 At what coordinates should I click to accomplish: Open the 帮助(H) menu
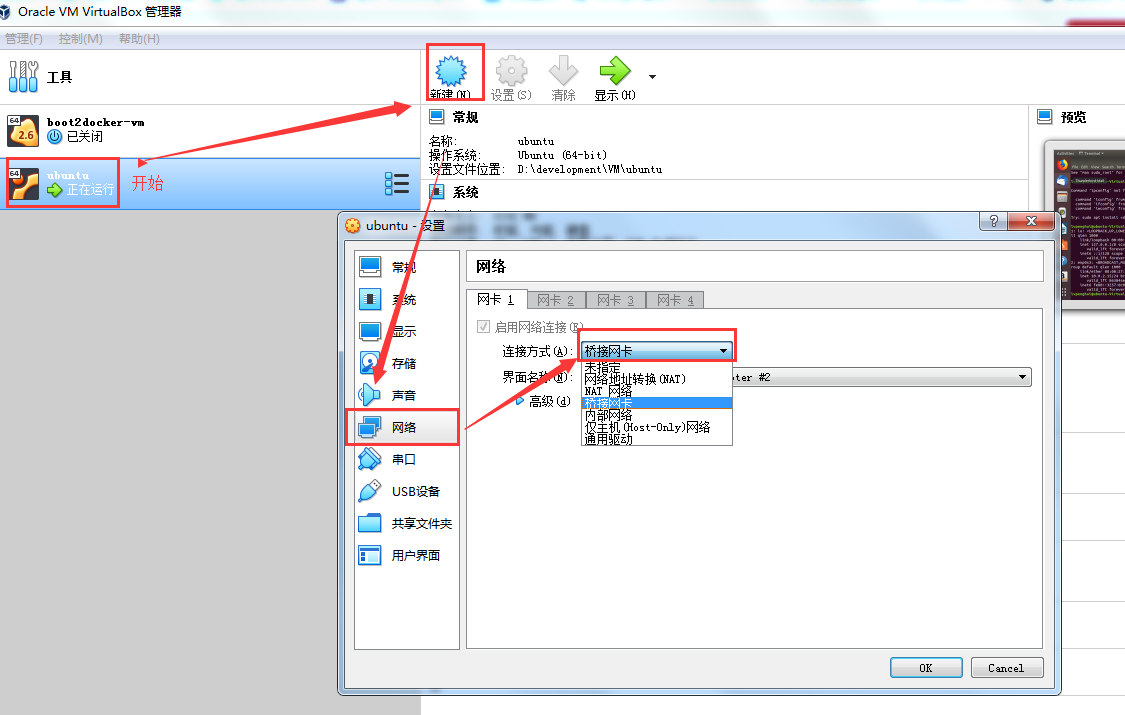tap(139, 39)
